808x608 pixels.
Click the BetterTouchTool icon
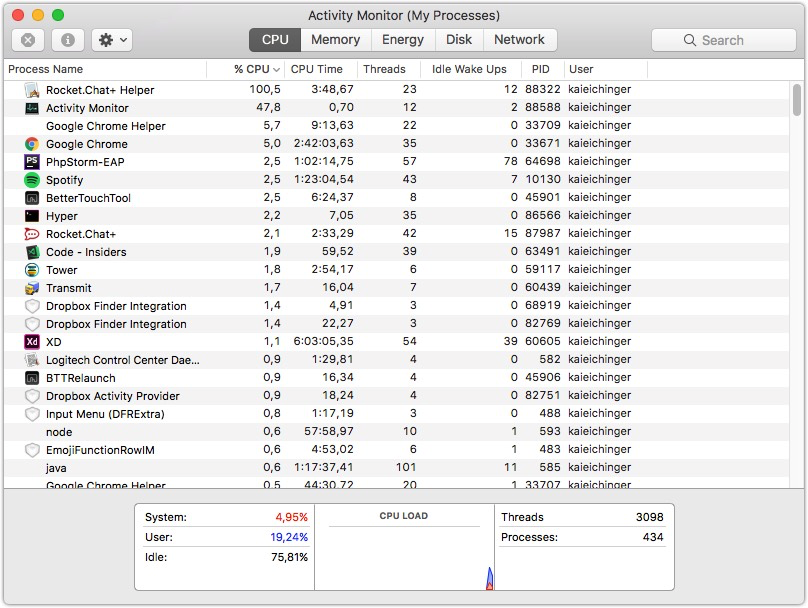click(32, 198)
